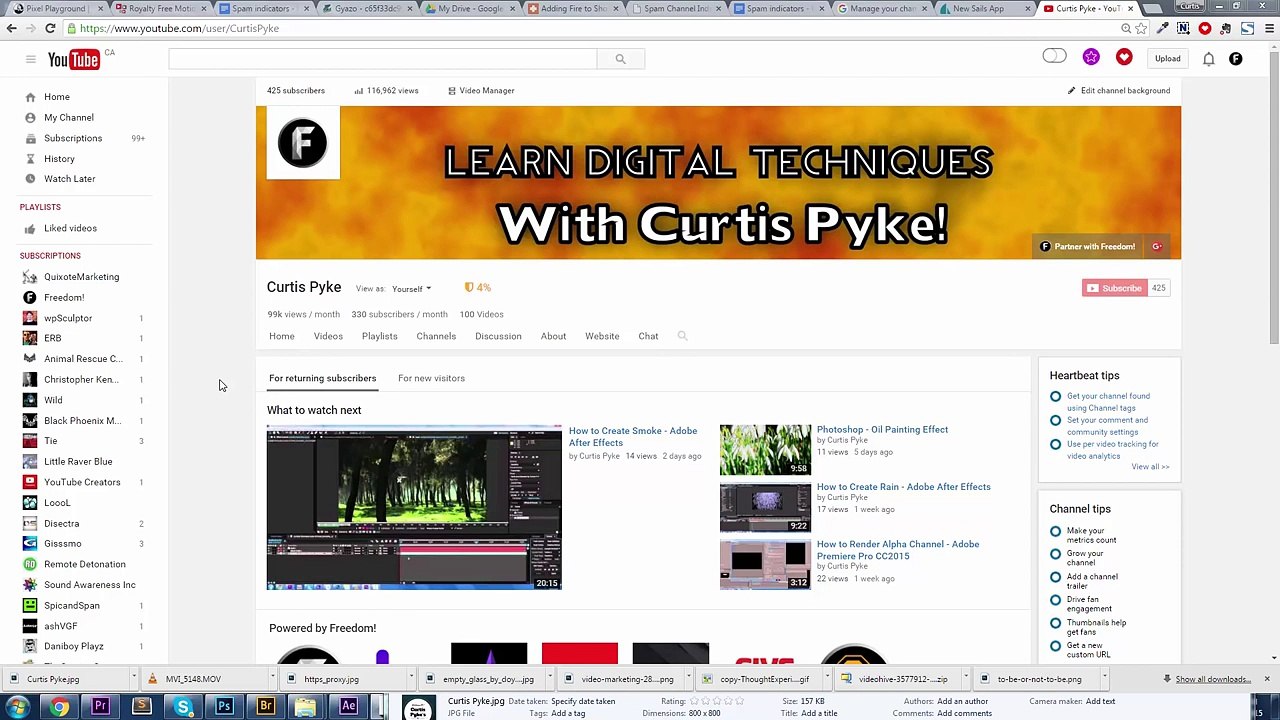Select 'Make your metrics count' radio
The image size is (1280, 720).
[1055, 532]
